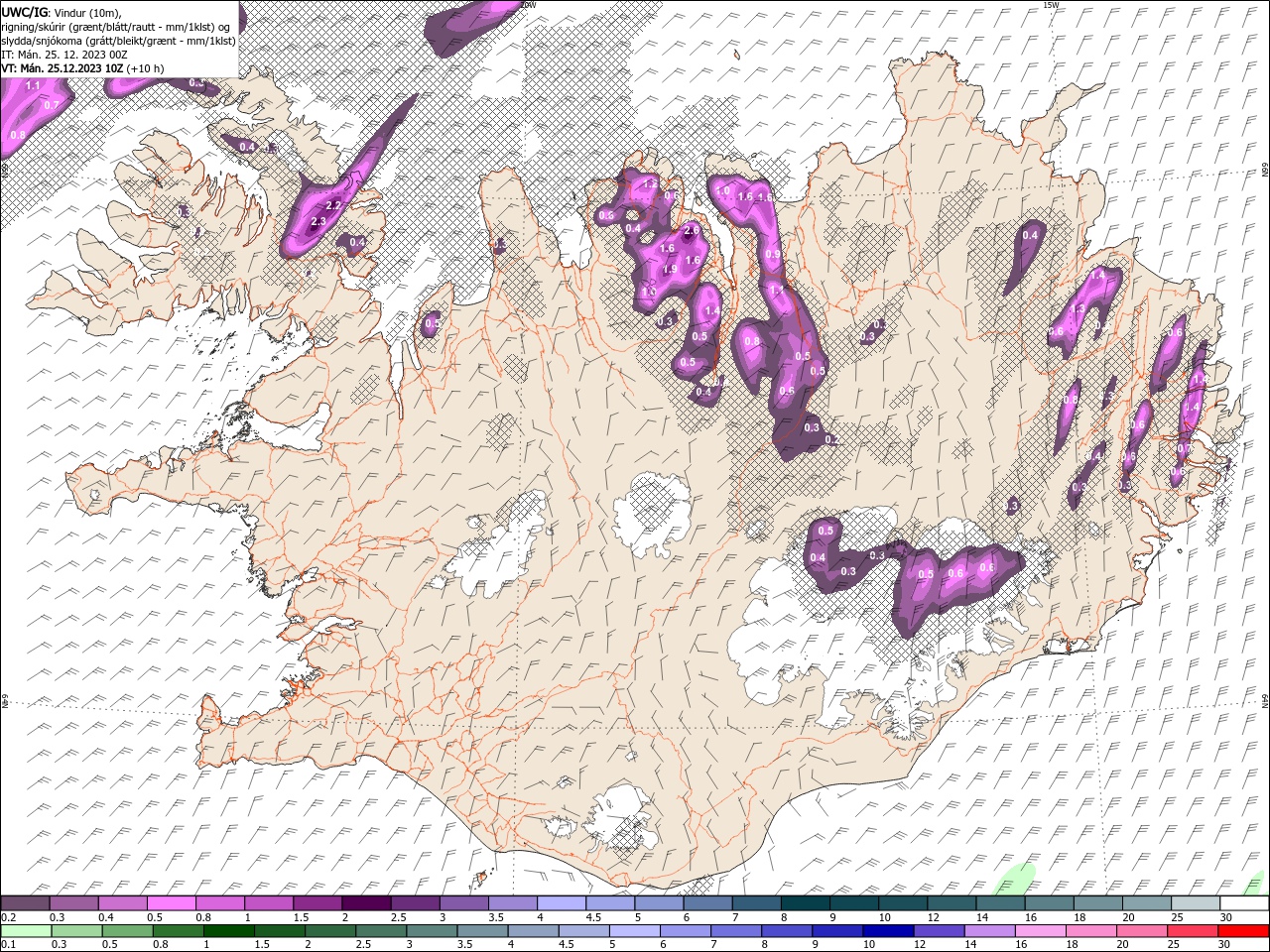Click the 2.2 precipitation value on the map

point(333,205)
